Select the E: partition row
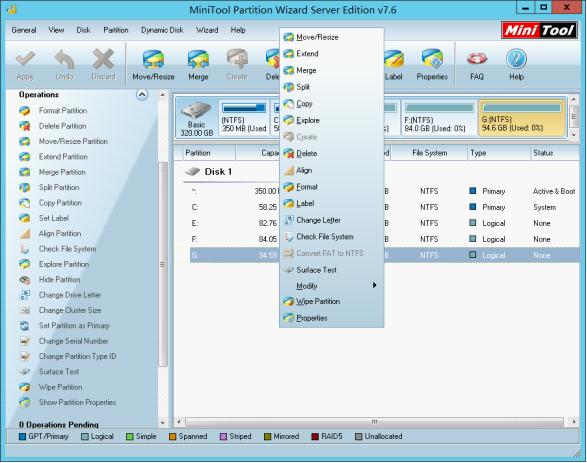Screen dimensions: 587x463 (384, 223)
